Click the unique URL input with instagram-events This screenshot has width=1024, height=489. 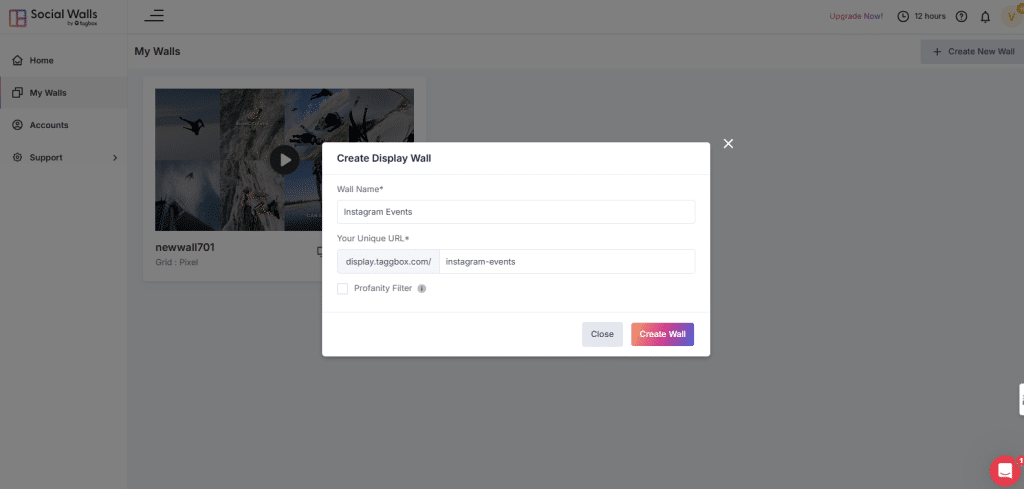567,261
